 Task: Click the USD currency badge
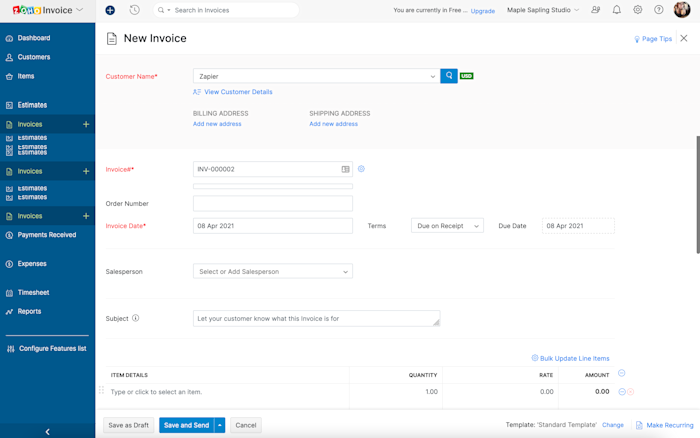click(x=467, y=76)
